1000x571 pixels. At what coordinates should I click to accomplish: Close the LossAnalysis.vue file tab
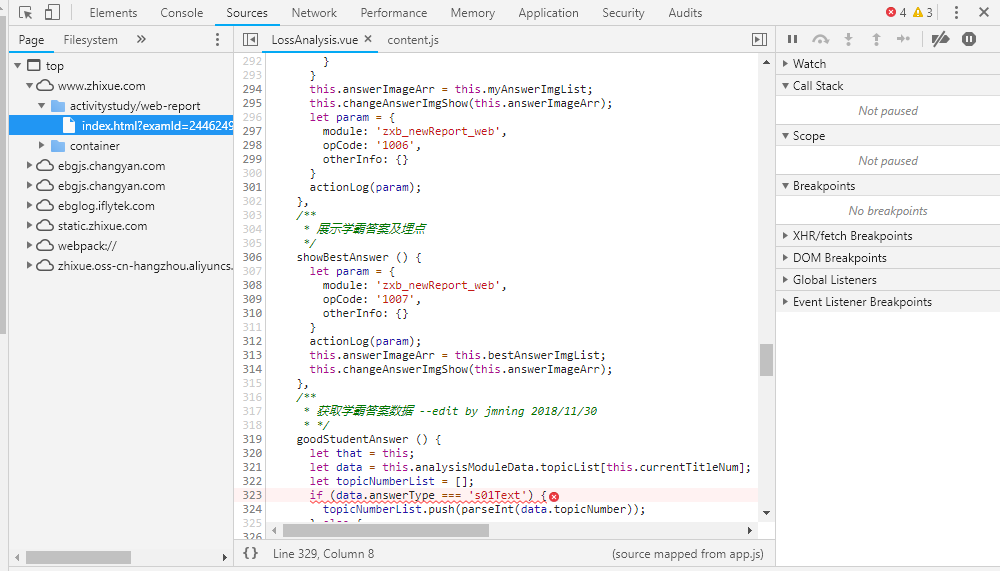click(368, 39)
